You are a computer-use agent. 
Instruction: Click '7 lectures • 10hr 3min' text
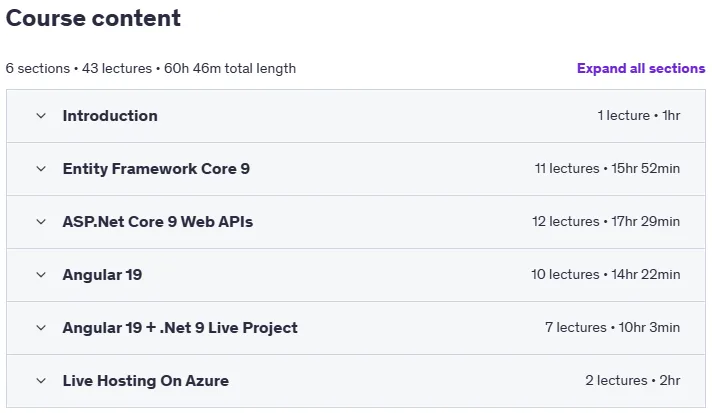613,328
